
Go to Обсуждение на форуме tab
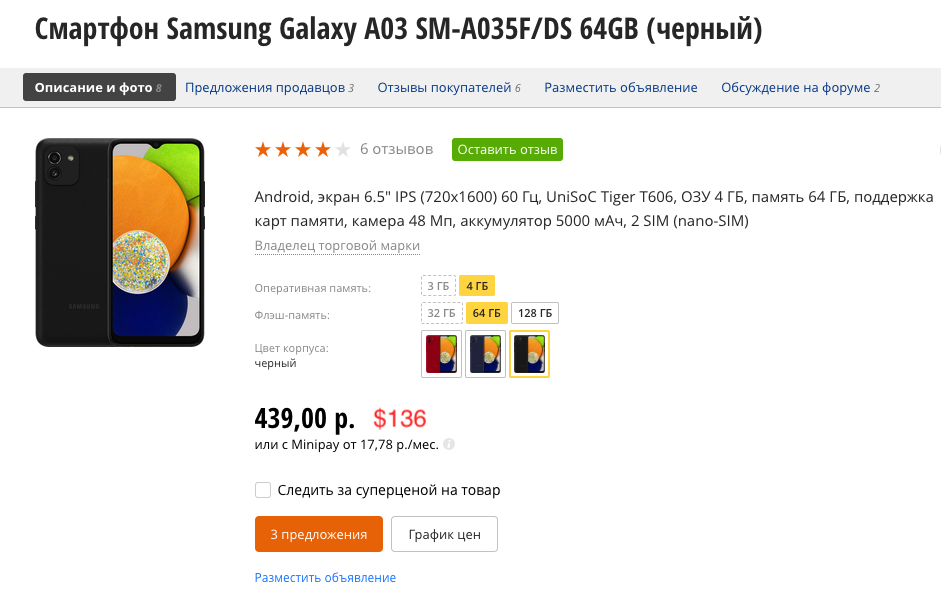click(x=800, y=88)
